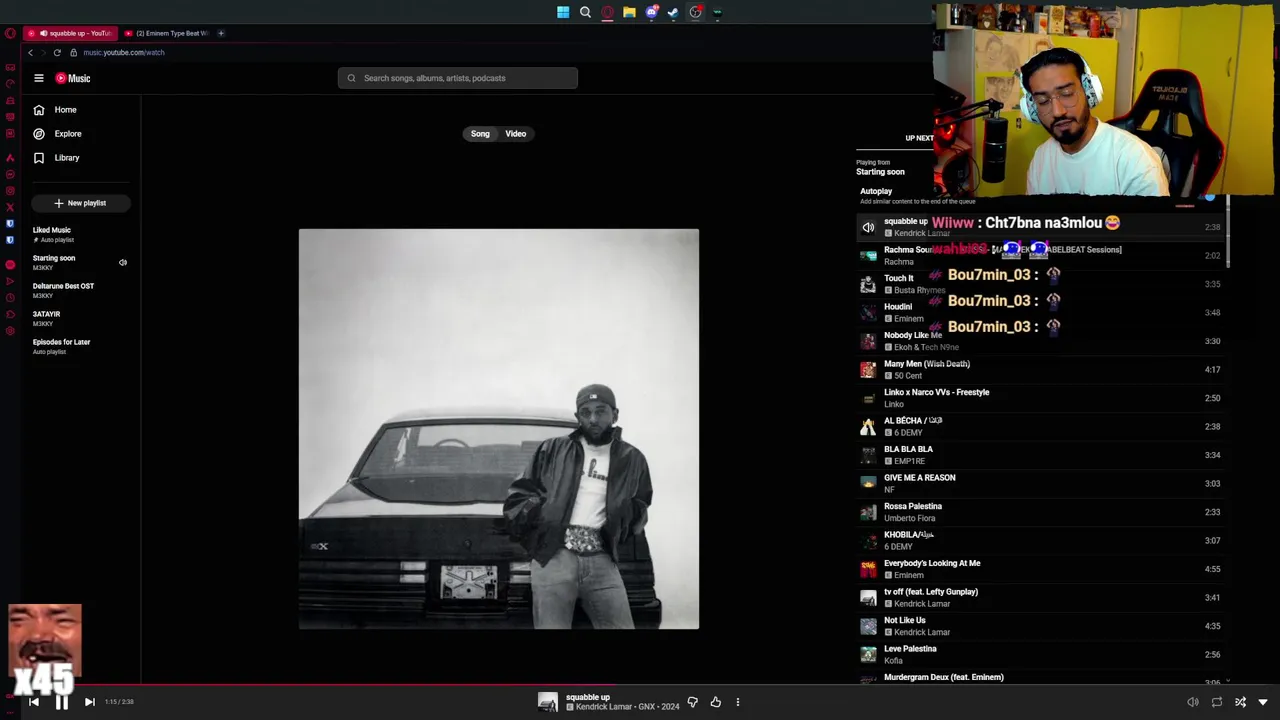Play Linko x Narco VVs Freestyle
The height and width of the screenshot is (720, 1280).
tap(1042, 398)
